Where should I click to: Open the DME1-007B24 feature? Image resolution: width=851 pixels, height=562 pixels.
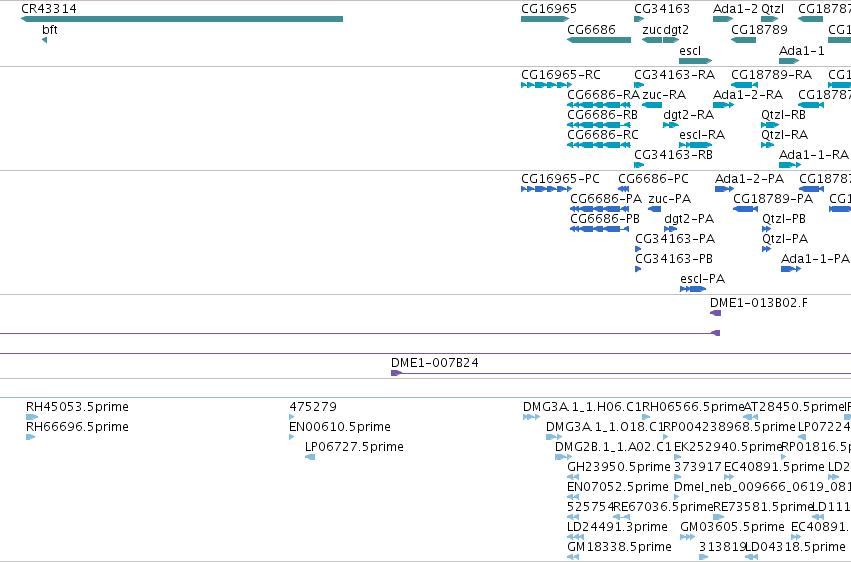pyautogui.click(x=435, y=362)
